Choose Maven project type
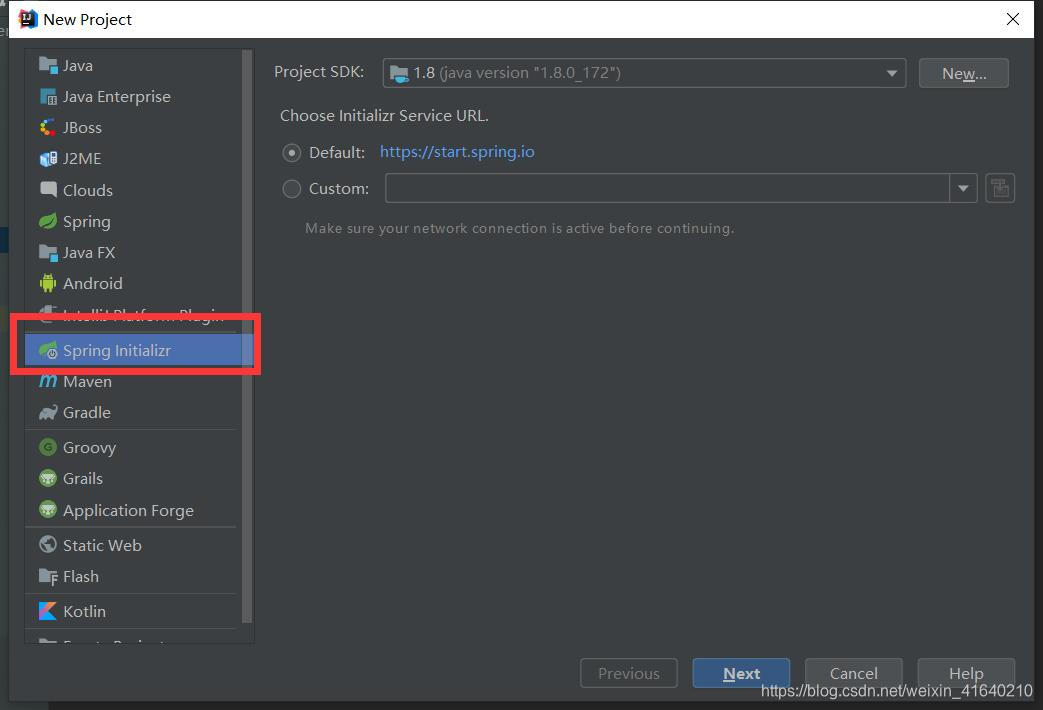The image size is (1043, 710). (133, 381)
